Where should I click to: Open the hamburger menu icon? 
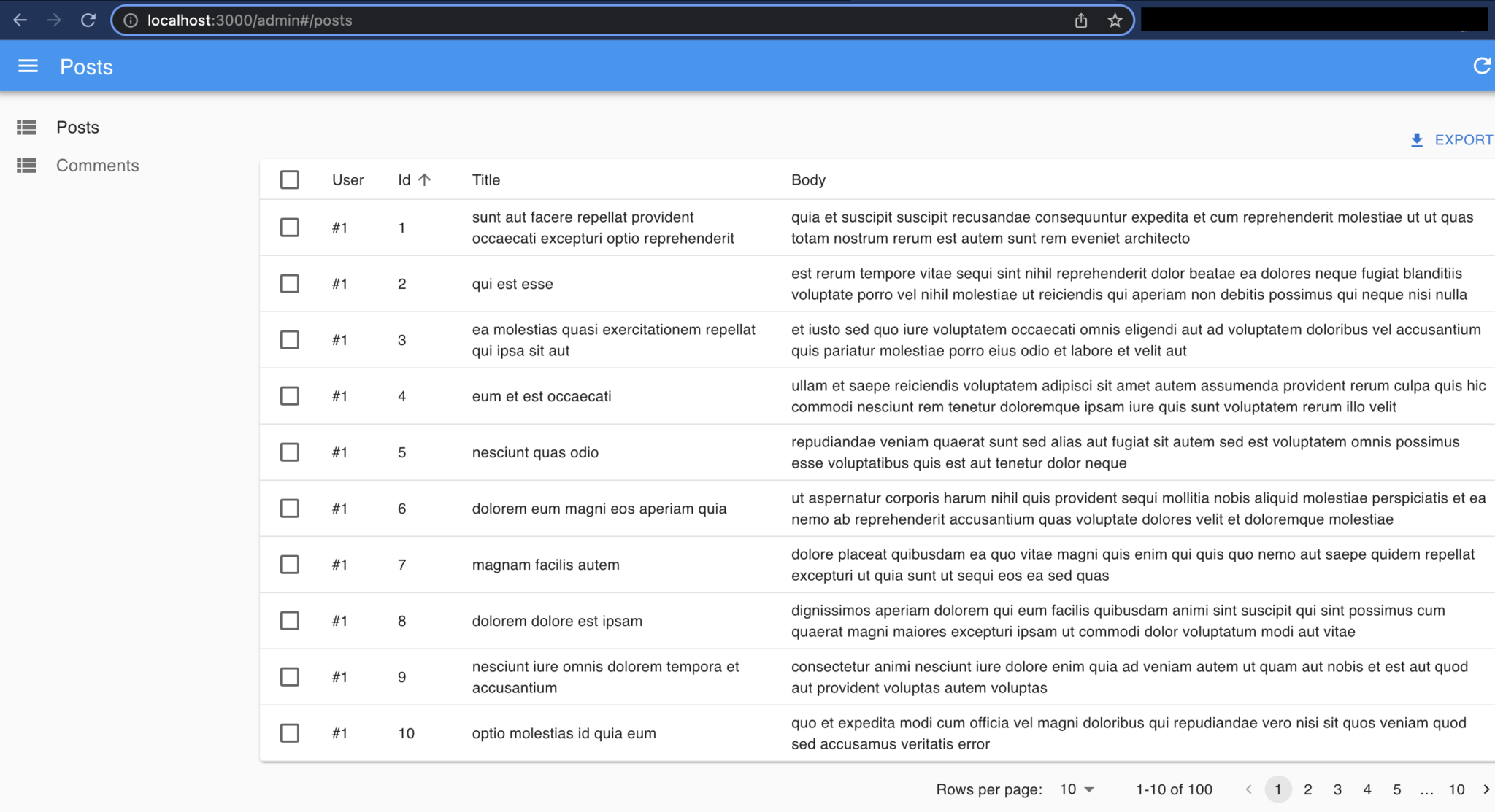28,66
